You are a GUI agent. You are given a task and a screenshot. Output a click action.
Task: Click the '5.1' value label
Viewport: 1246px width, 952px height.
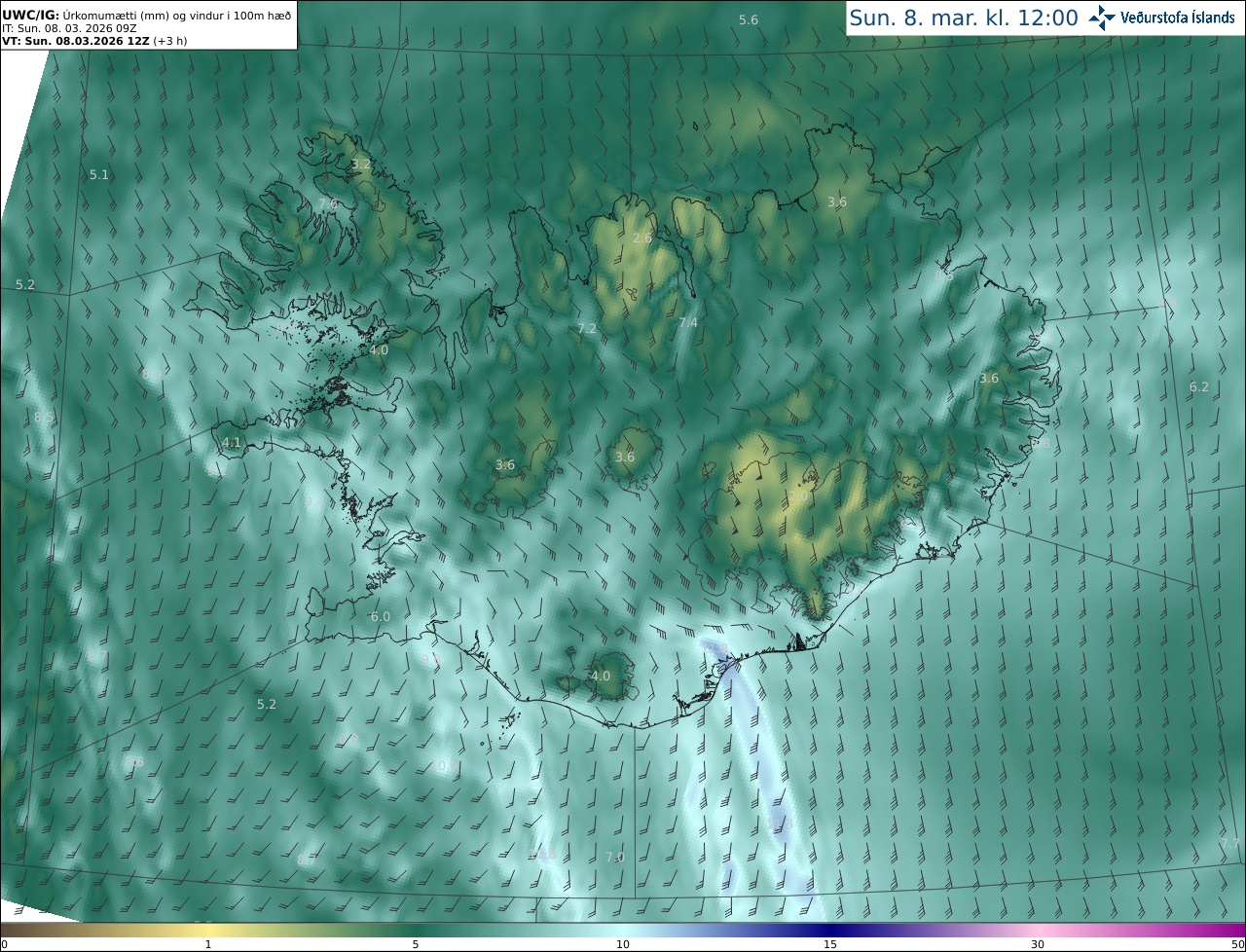(99, 174)
